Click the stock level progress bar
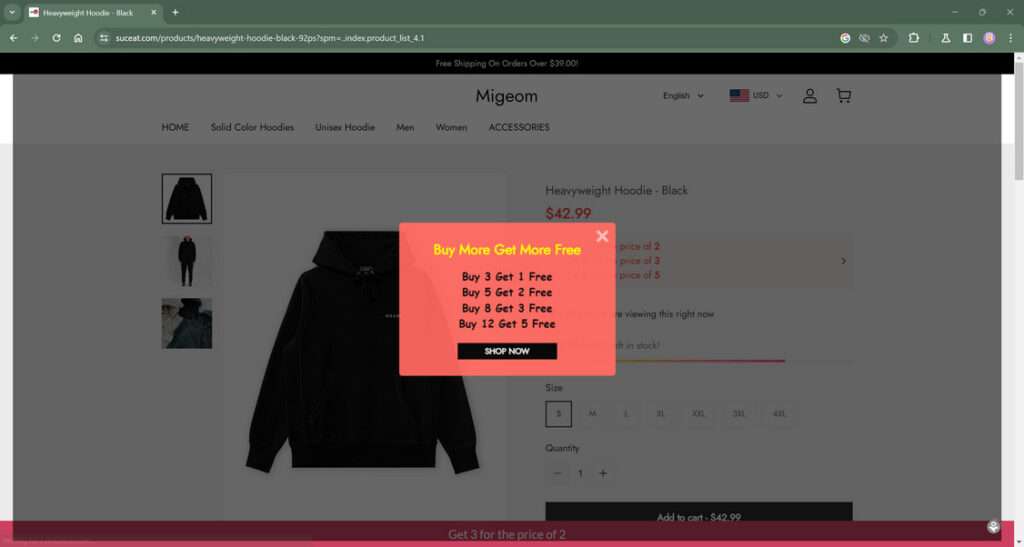1024x547 pixels. click(699, 360)
